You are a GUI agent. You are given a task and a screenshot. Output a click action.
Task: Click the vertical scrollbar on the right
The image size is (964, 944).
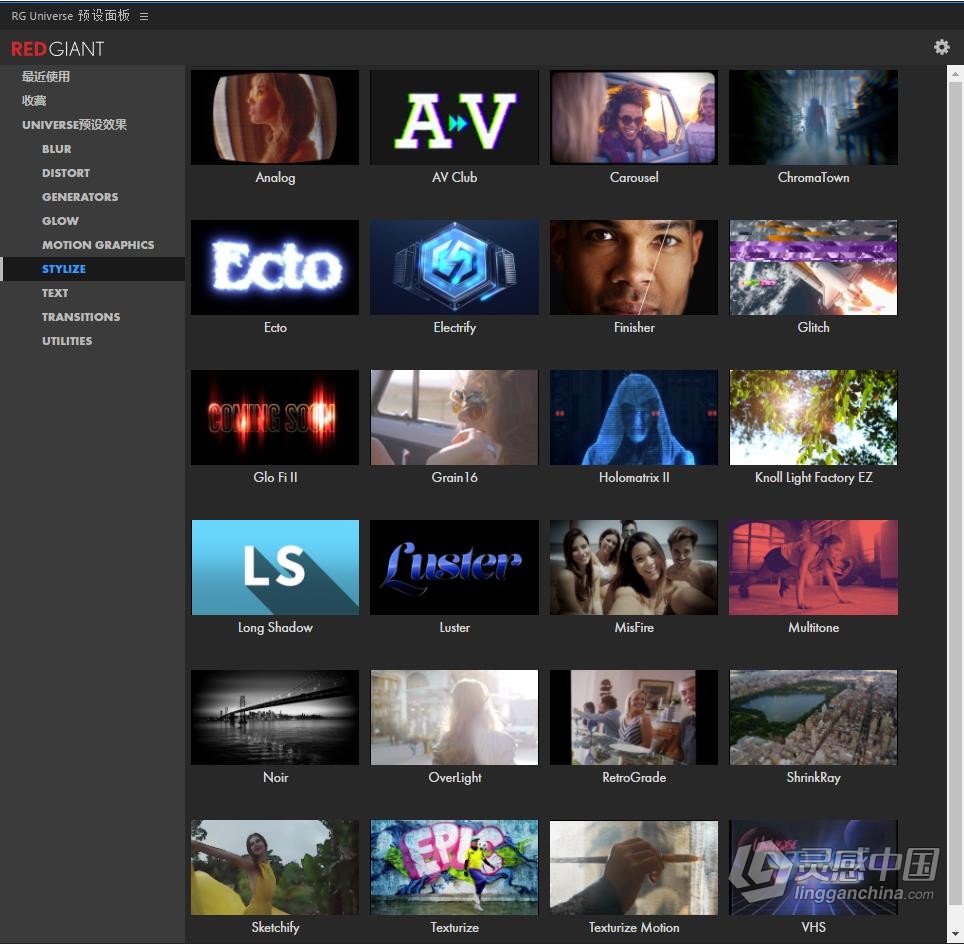pos(955,400)
